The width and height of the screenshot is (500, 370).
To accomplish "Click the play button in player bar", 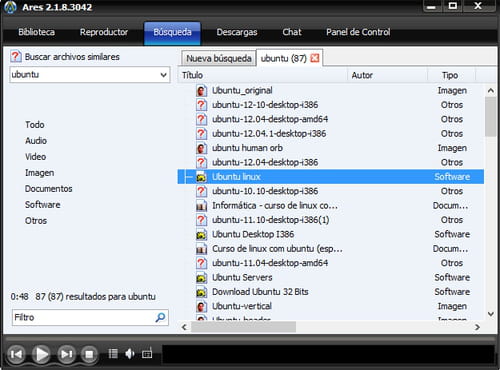I will coord(41,354).
